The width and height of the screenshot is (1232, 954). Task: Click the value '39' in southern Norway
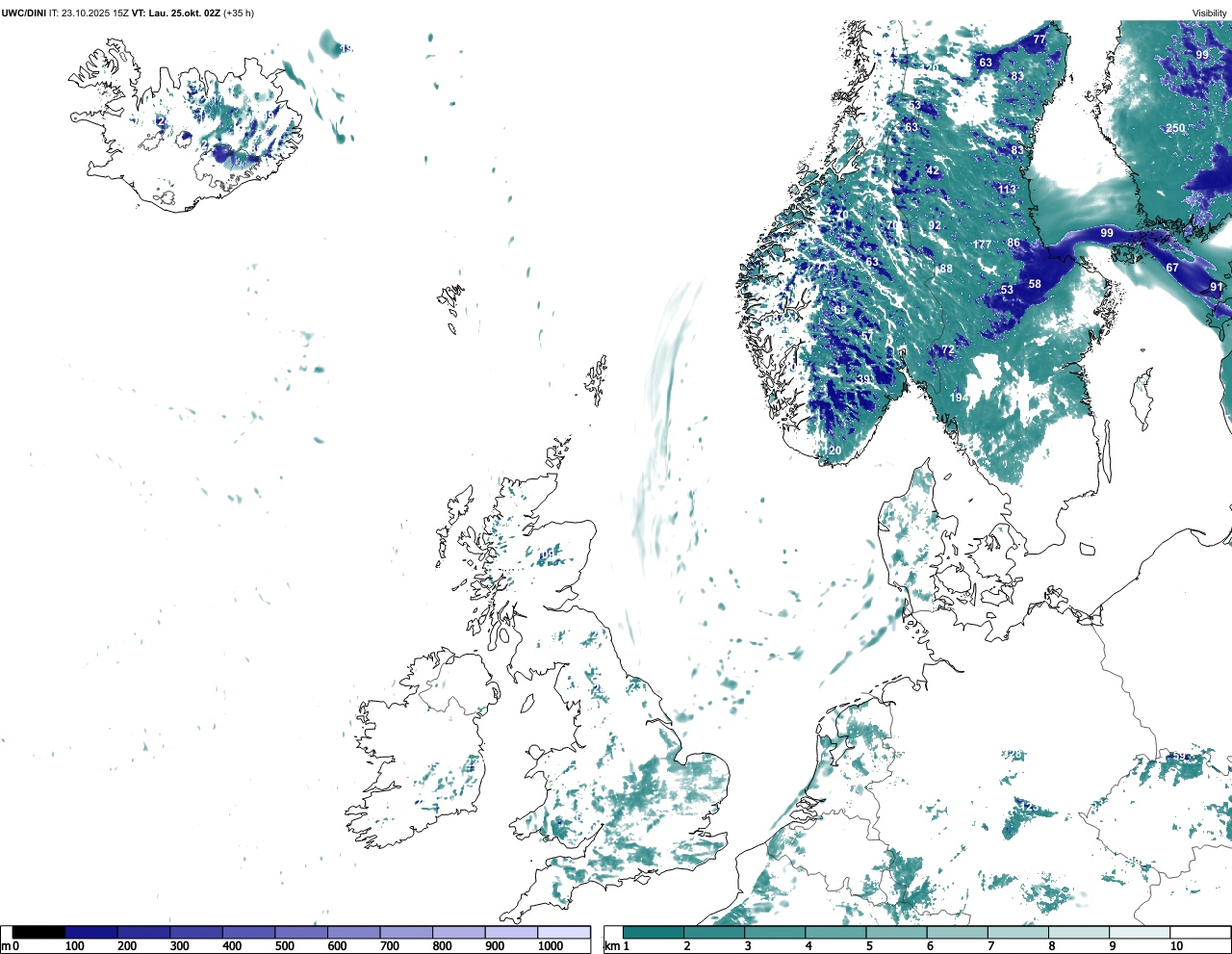tap(863, 379)
